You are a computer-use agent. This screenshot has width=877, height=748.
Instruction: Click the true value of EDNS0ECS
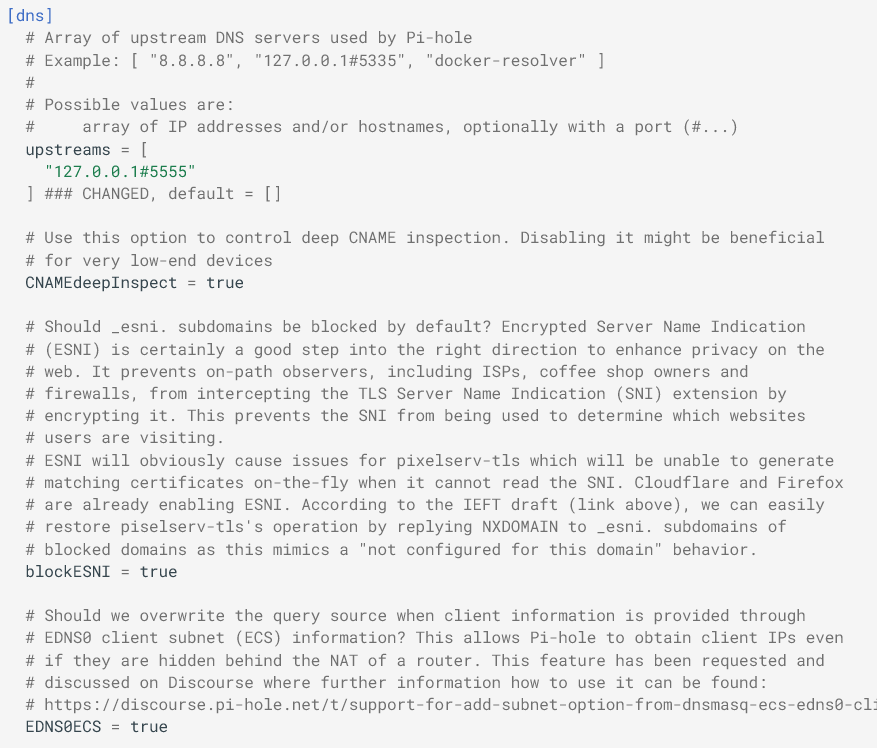[x=149, y=726]
